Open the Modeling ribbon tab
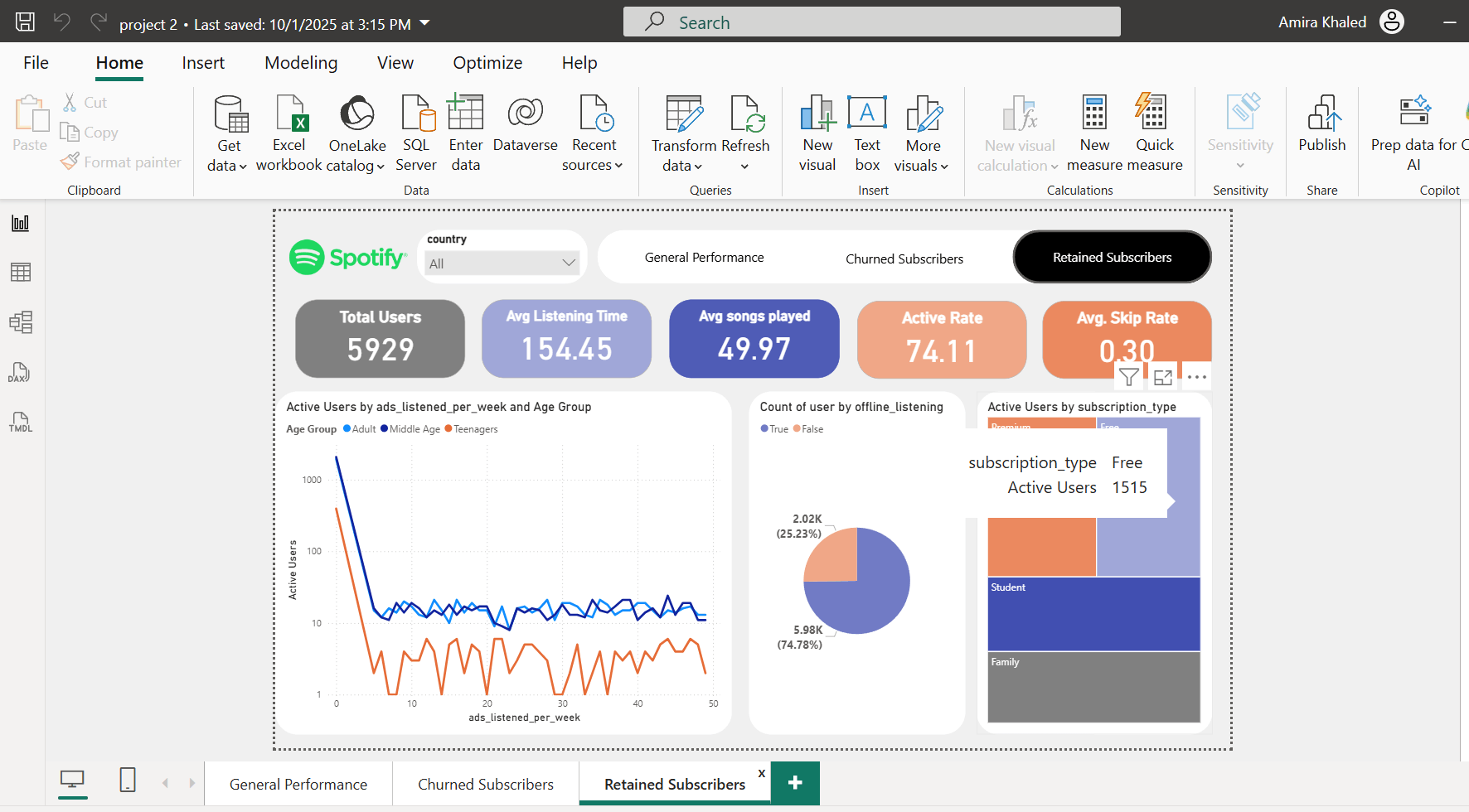 point(301,63)
